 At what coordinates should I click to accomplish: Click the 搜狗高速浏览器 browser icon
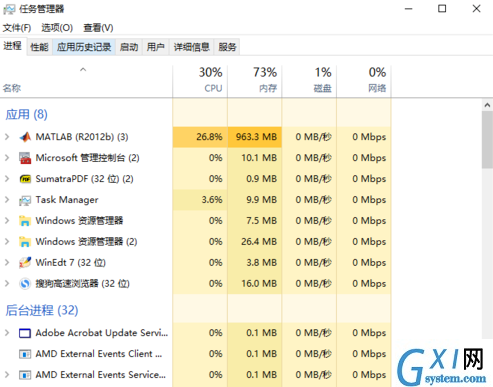[x=25, y=284]
